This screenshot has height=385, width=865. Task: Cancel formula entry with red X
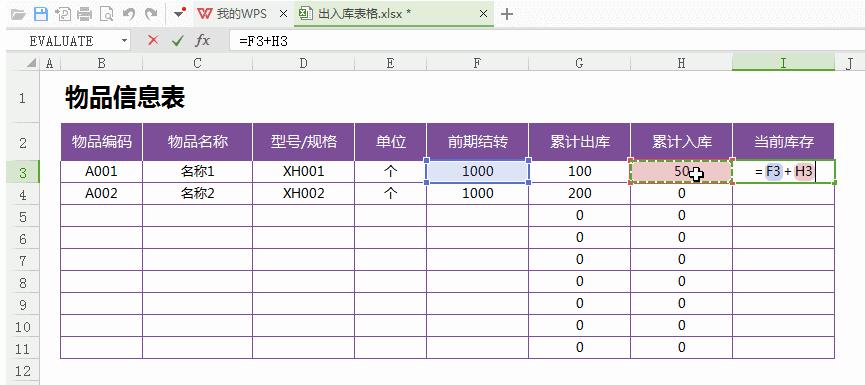[153, 40]
